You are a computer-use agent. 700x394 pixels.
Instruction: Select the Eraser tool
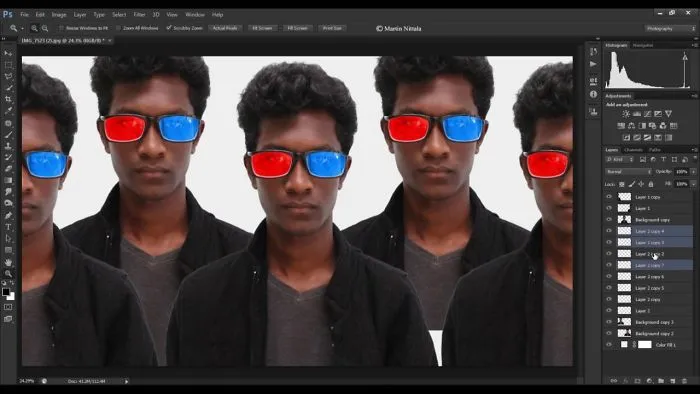(8, 169)
